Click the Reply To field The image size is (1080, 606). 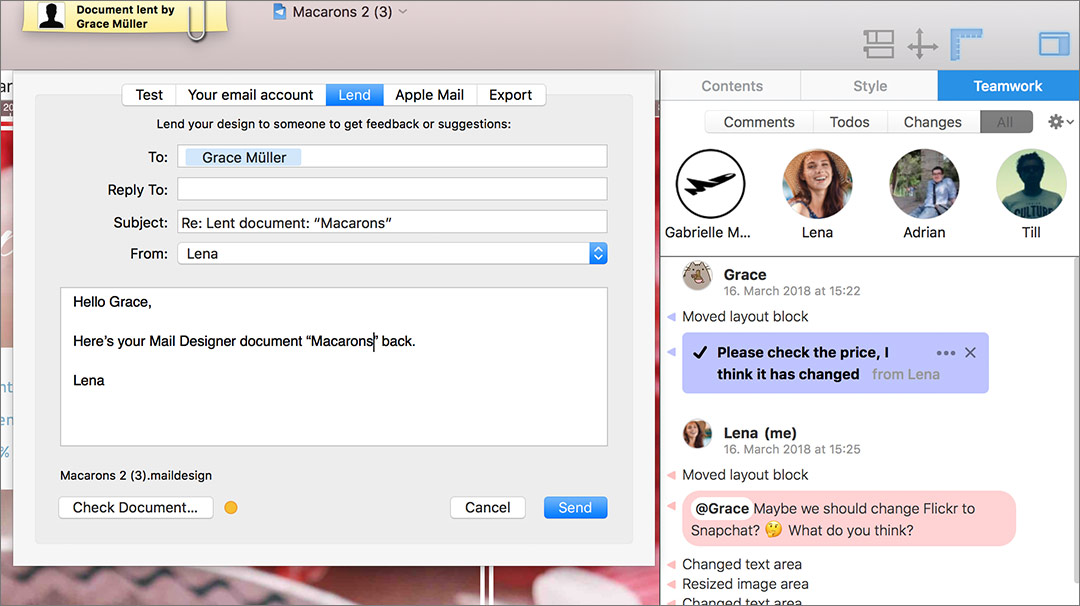tap(392, 189)
